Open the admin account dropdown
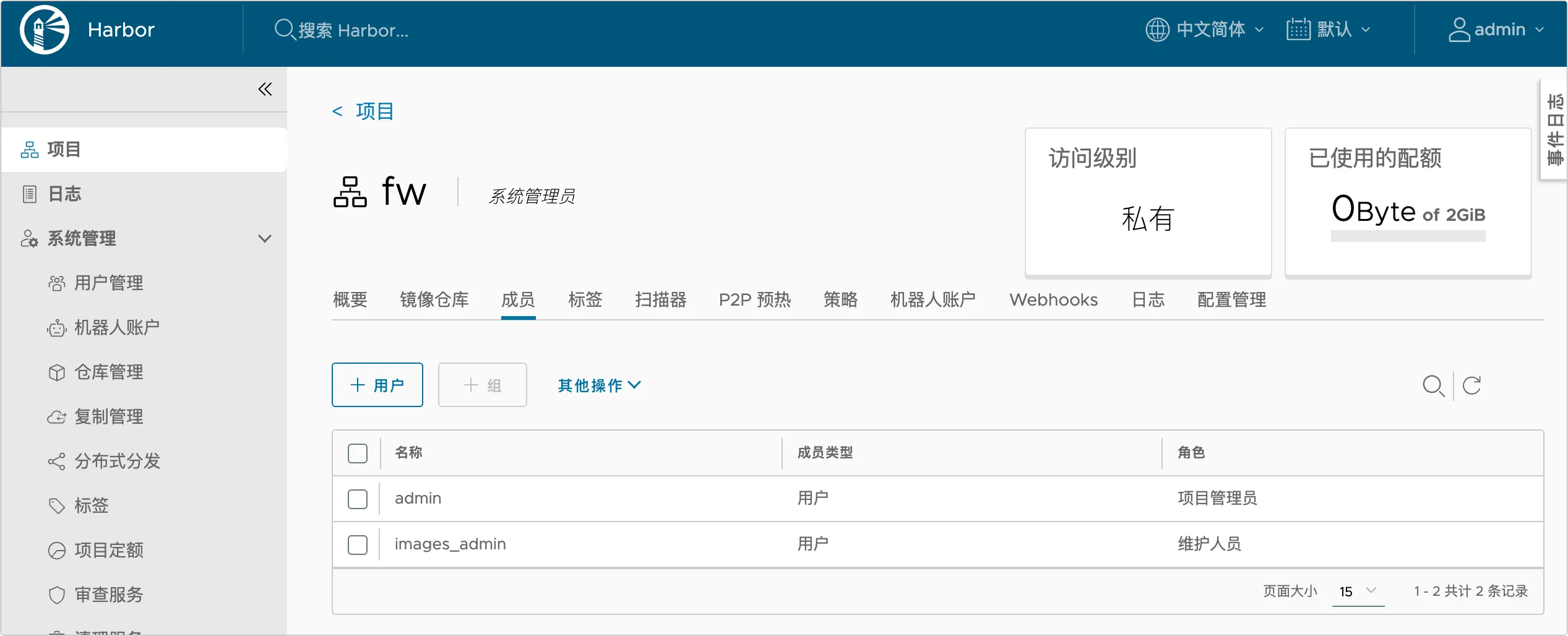Screen dimensions: 1568x636 (1496, 30)
